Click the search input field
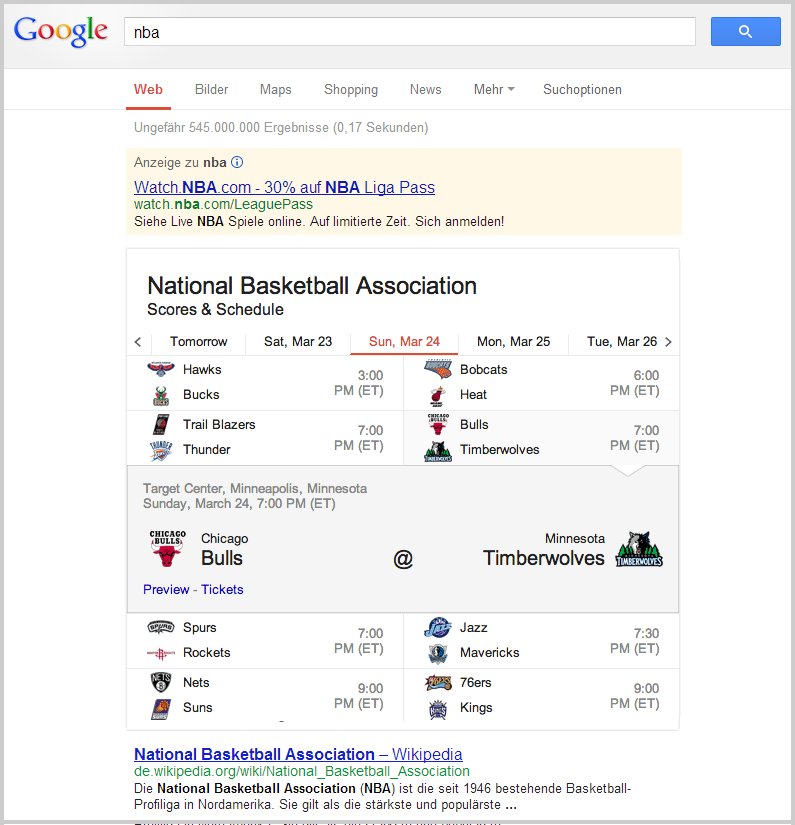The width and height of the screenshot is (795, 825). 409,32
